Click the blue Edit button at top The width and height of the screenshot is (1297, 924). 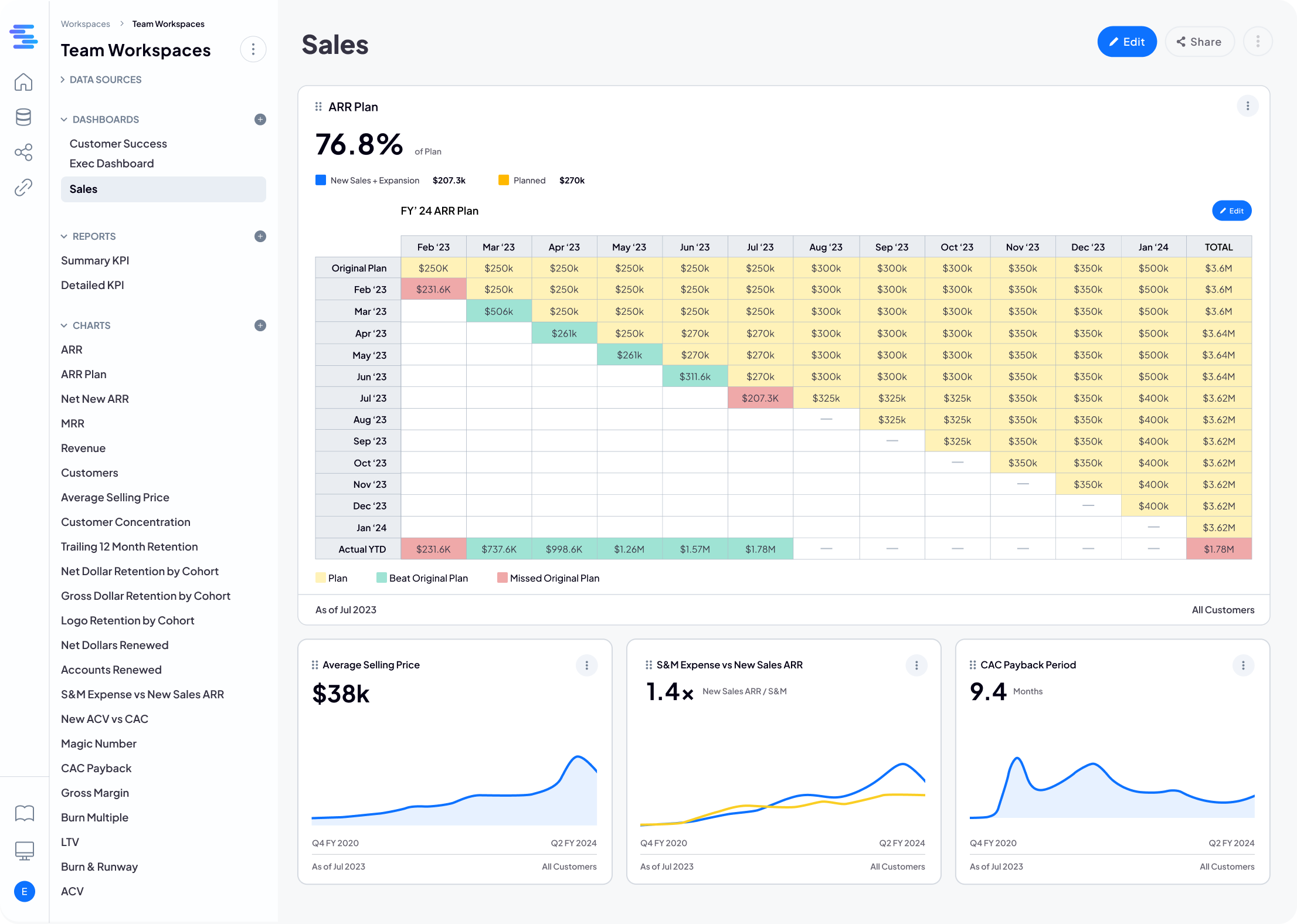click(x=1126, y=42)
